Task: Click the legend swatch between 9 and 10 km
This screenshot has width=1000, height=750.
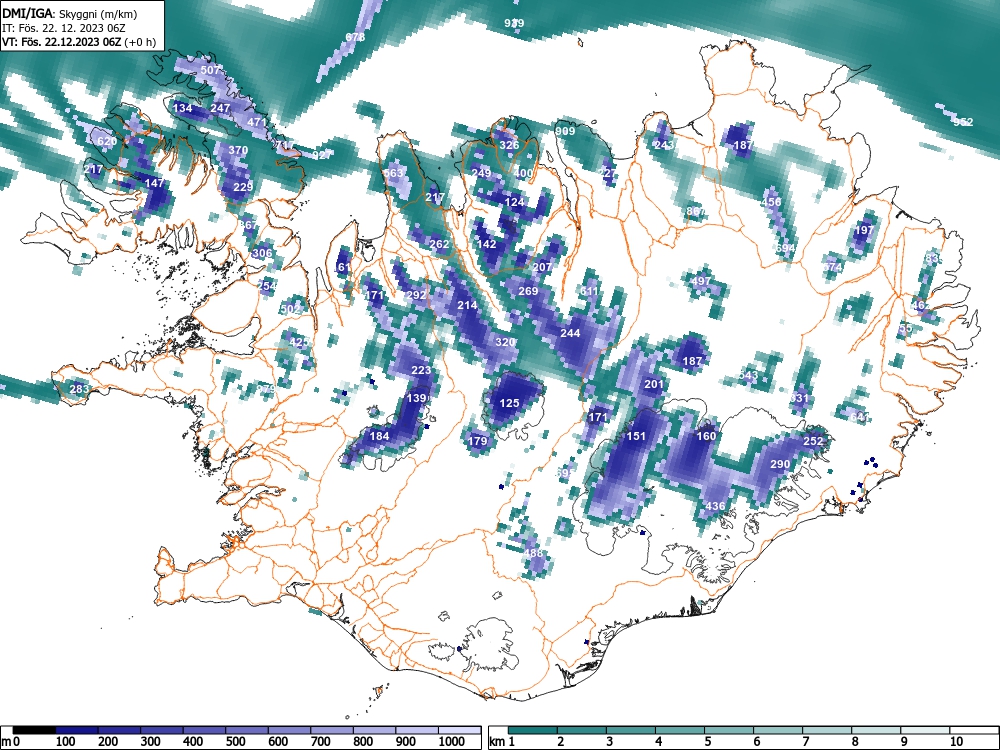Action: tap(925, 730)
